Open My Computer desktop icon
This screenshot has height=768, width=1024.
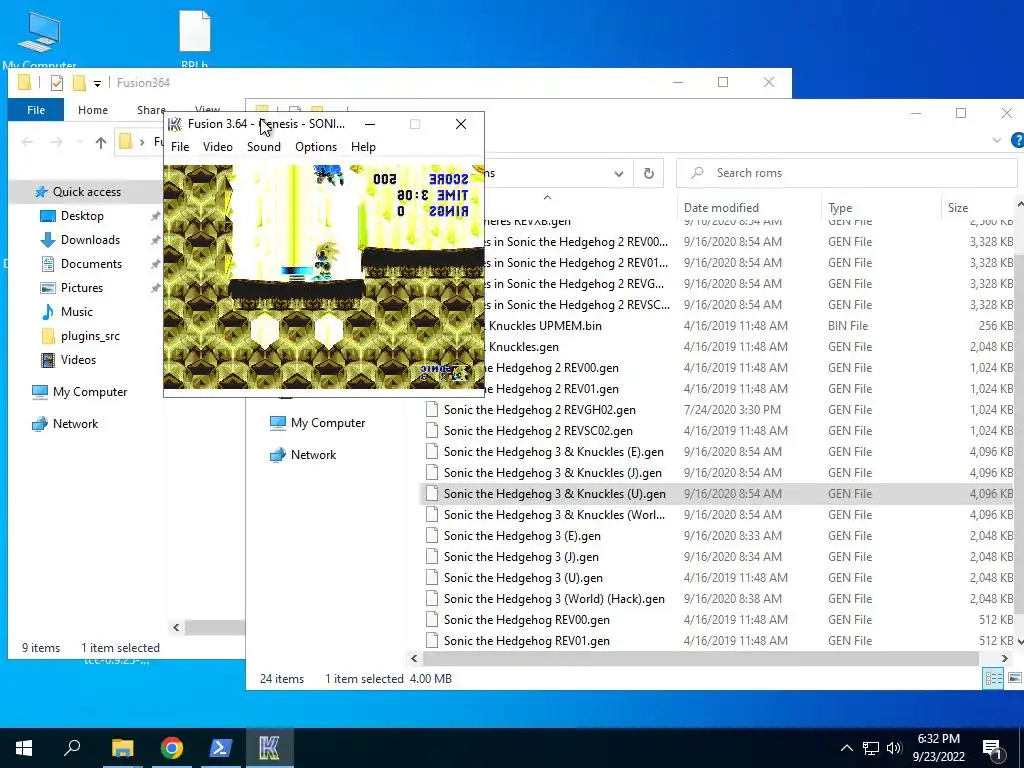coord(39,39)
